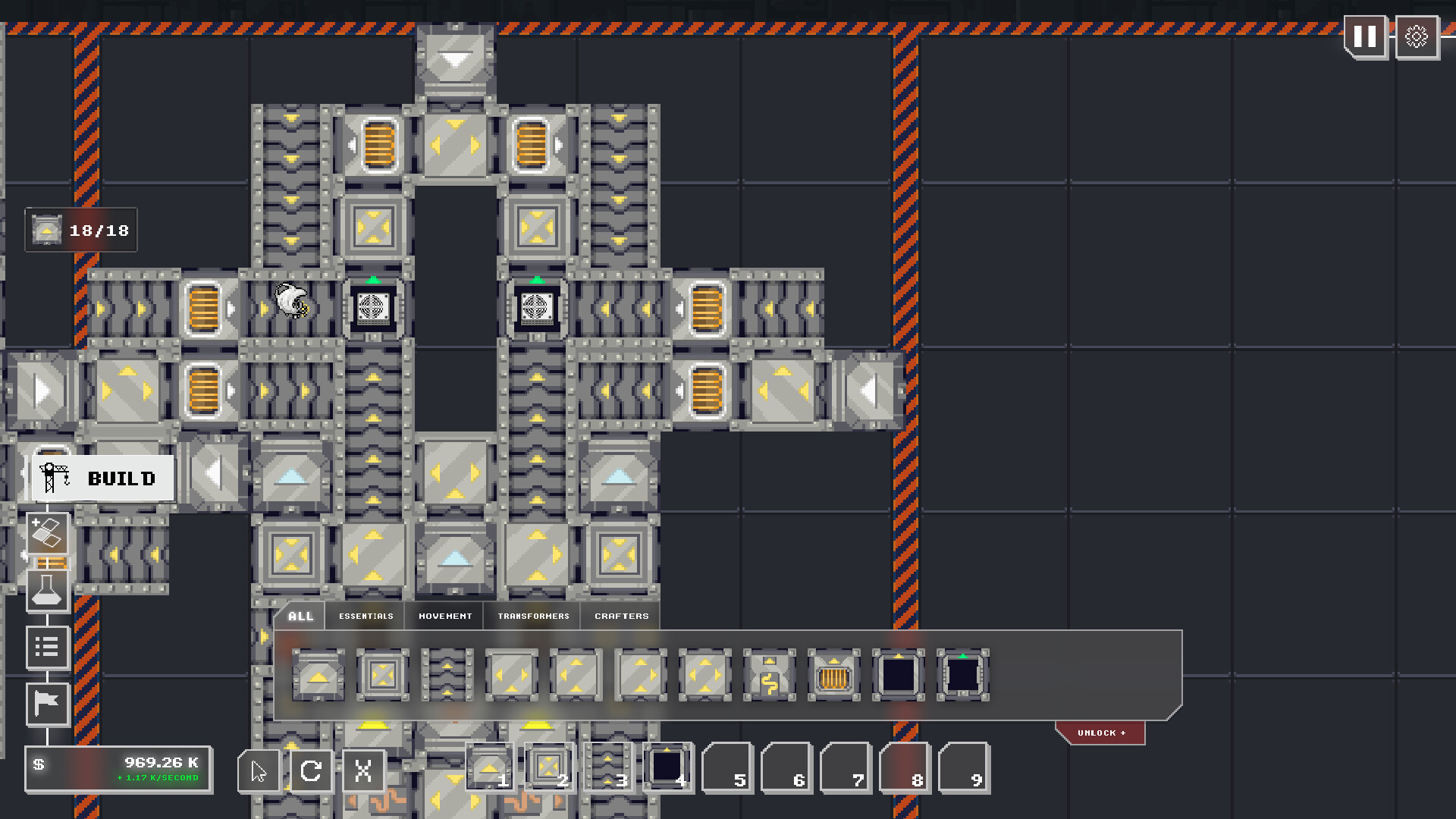Select the cursor selection tool

coord(258,770)
